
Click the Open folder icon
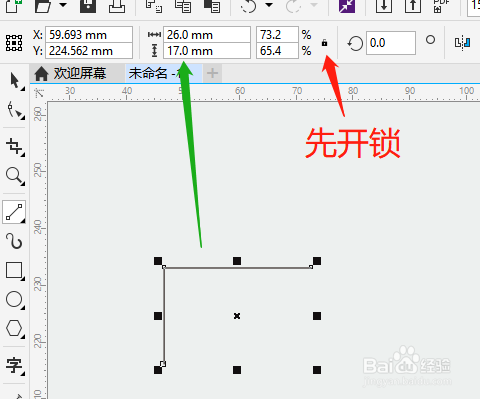[43, 6]
